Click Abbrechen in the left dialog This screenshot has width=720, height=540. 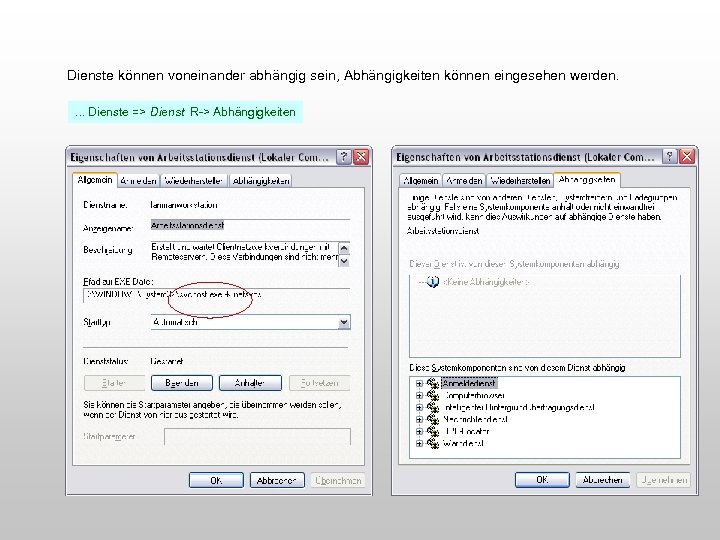pyautogui.click(x=277, y=480)
